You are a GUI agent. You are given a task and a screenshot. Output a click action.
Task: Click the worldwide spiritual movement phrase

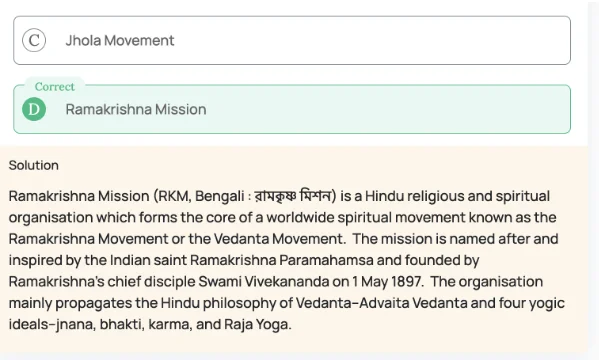366,217
